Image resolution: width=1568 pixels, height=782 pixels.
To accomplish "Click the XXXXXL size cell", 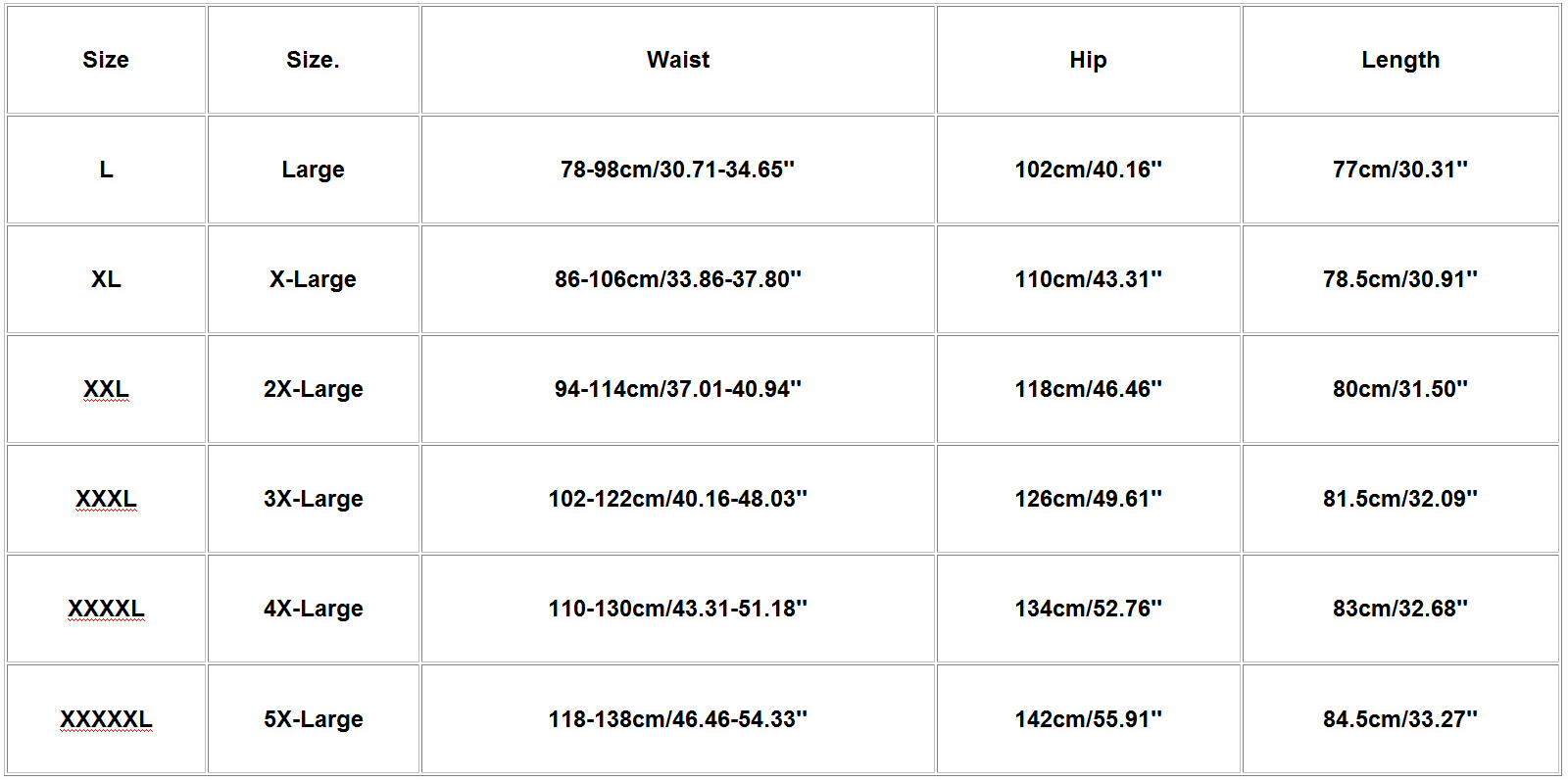I will click(106, 719).
